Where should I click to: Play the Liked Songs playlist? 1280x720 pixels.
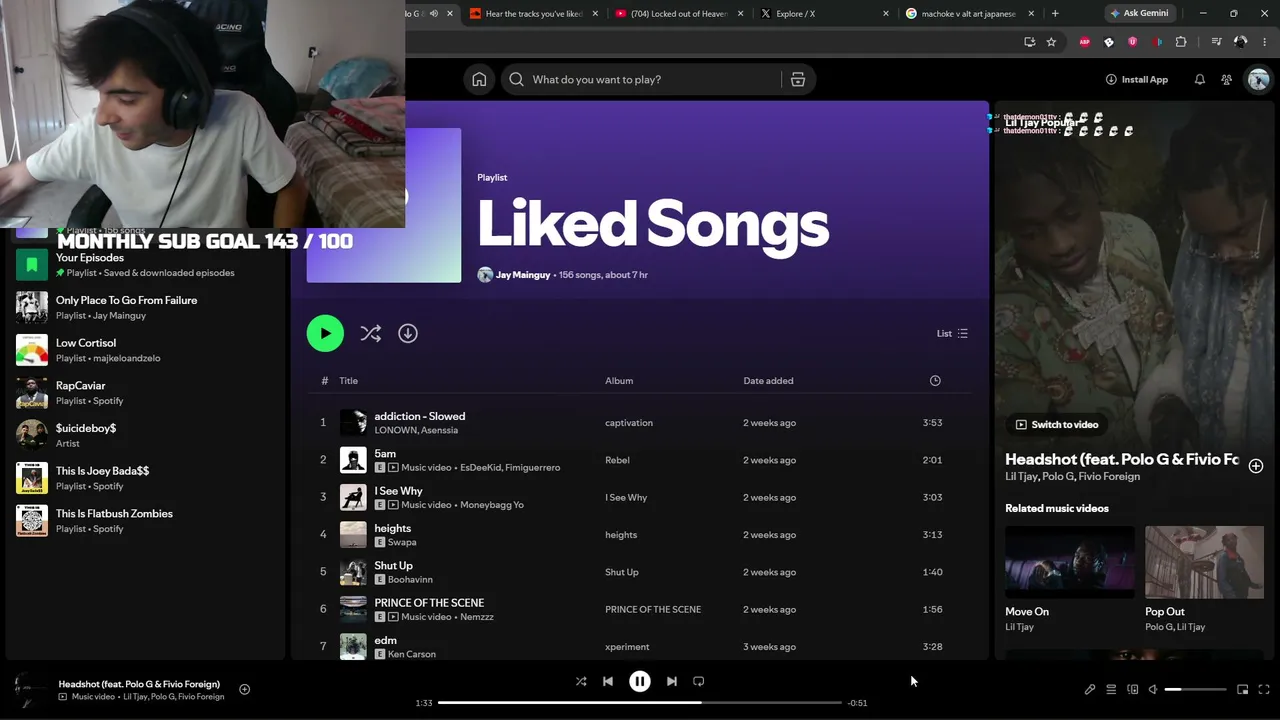click(x=325, y=333)
